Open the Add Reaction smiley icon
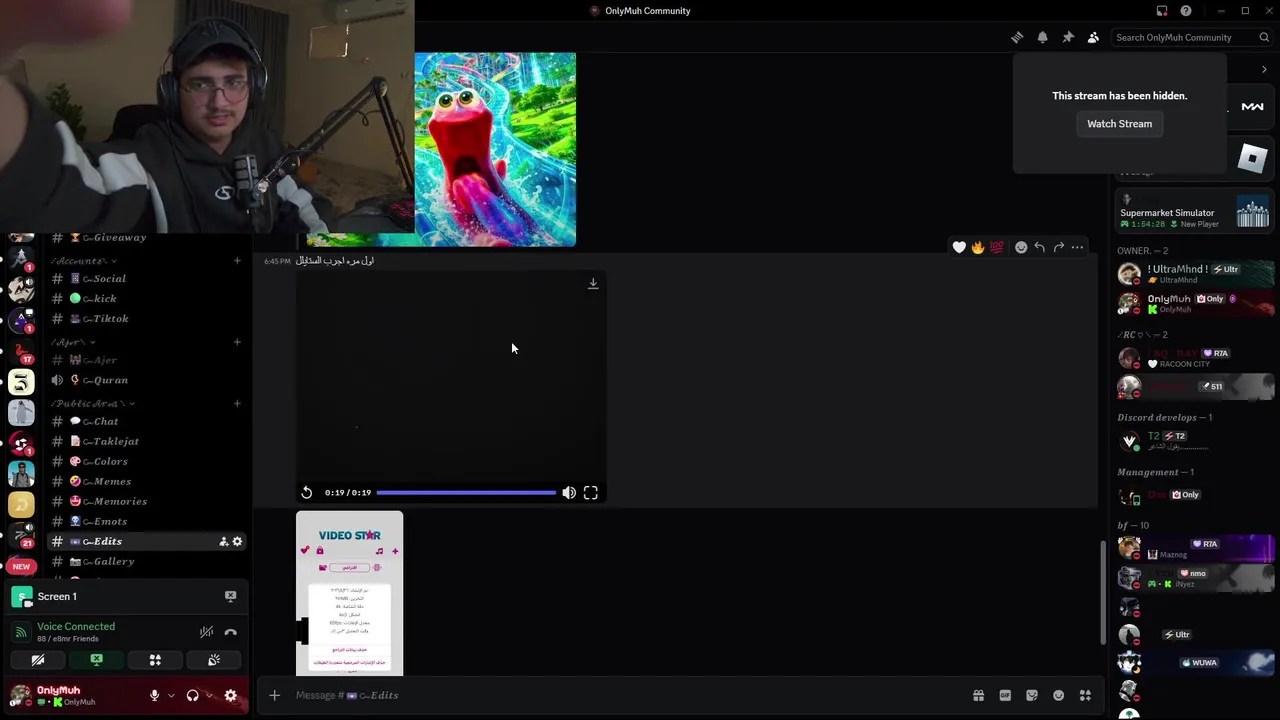The image size is (1280, 720). click(x=1021, y=247)
